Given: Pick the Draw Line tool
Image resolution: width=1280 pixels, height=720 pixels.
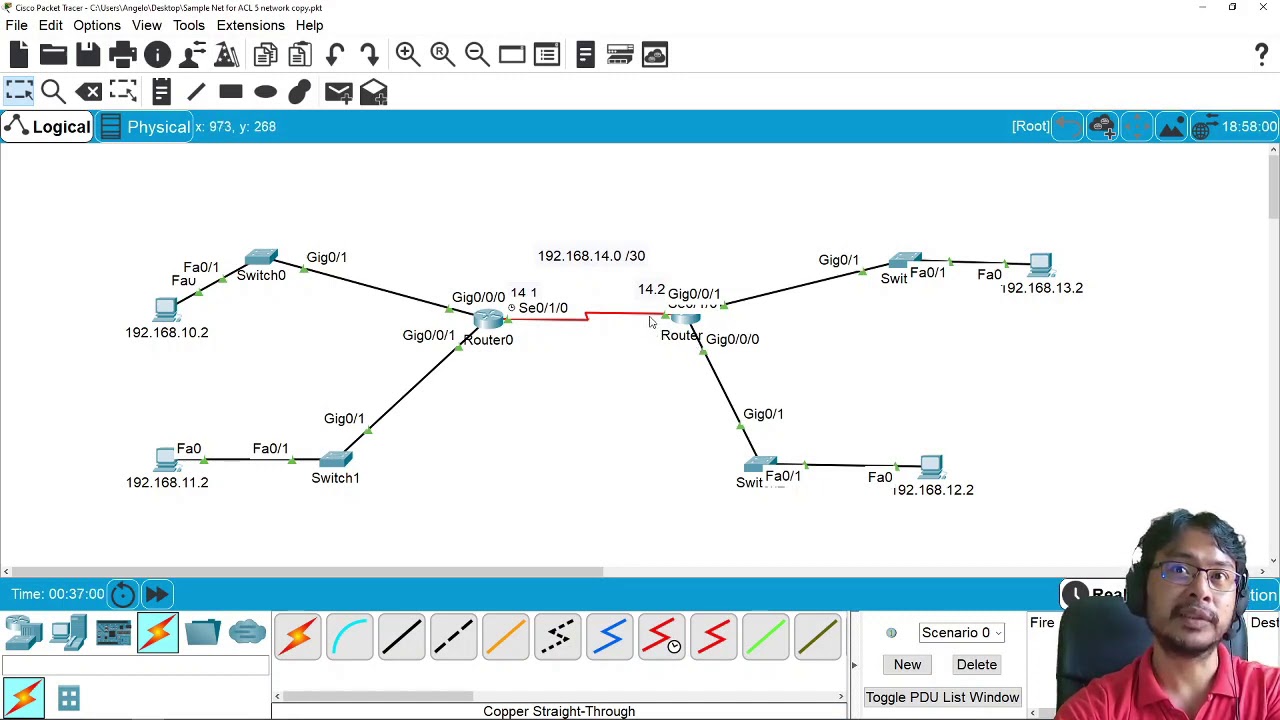Looking at the screenshot, I should click(x=196, y=93).
